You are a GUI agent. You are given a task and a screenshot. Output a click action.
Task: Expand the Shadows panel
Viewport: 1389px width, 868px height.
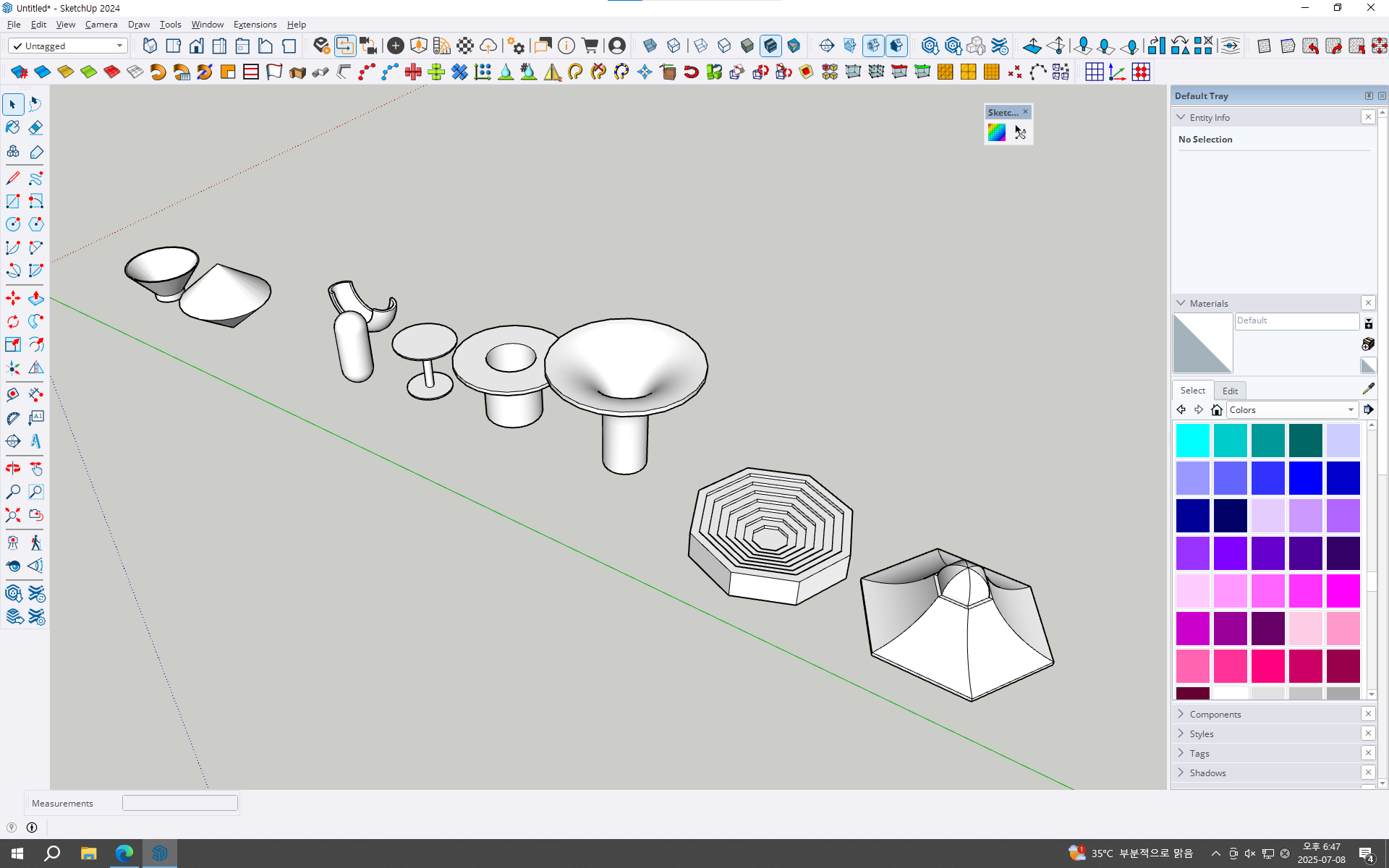(x=1207, y=773)
